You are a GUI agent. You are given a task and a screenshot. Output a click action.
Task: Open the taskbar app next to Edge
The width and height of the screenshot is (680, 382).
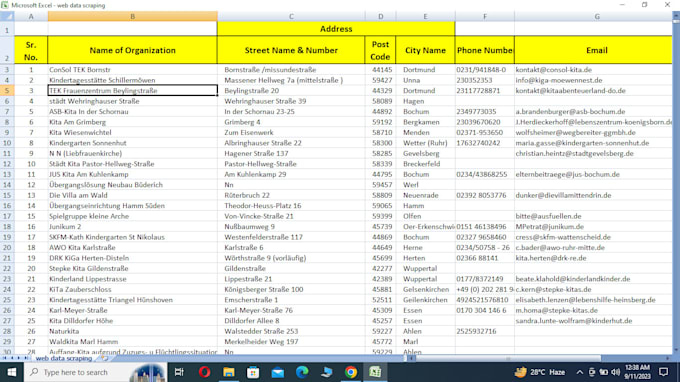pos(327,372)
